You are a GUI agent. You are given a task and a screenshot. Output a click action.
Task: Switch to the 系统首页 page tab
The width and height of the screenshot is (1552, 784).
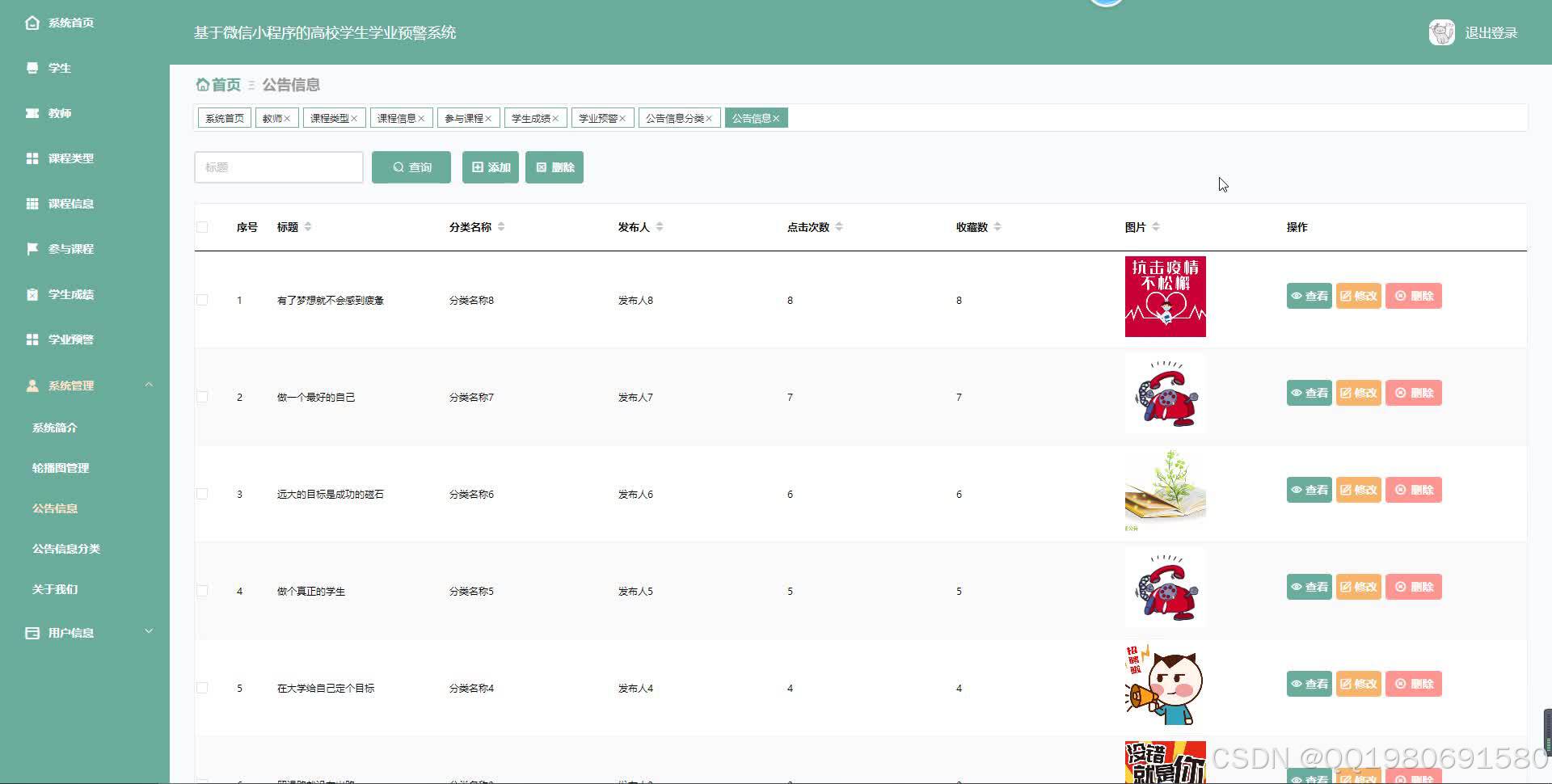225,119
